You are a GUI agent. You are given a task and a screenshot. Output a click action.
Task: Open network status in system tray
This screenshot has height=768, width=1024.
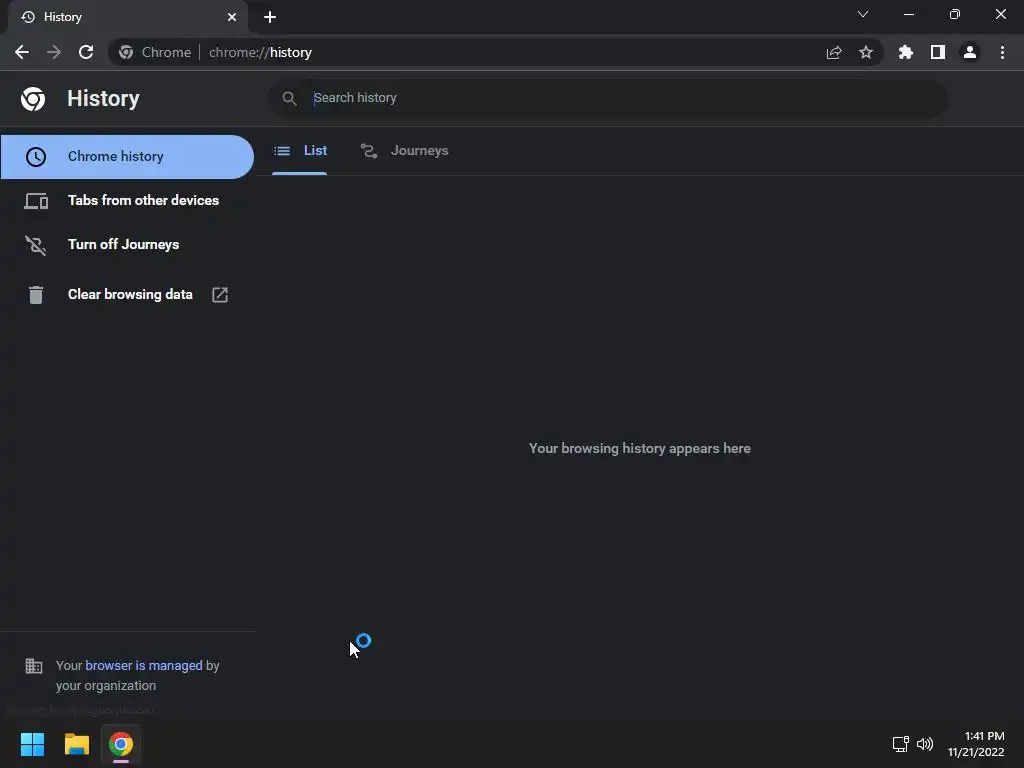tap(901, 744)
